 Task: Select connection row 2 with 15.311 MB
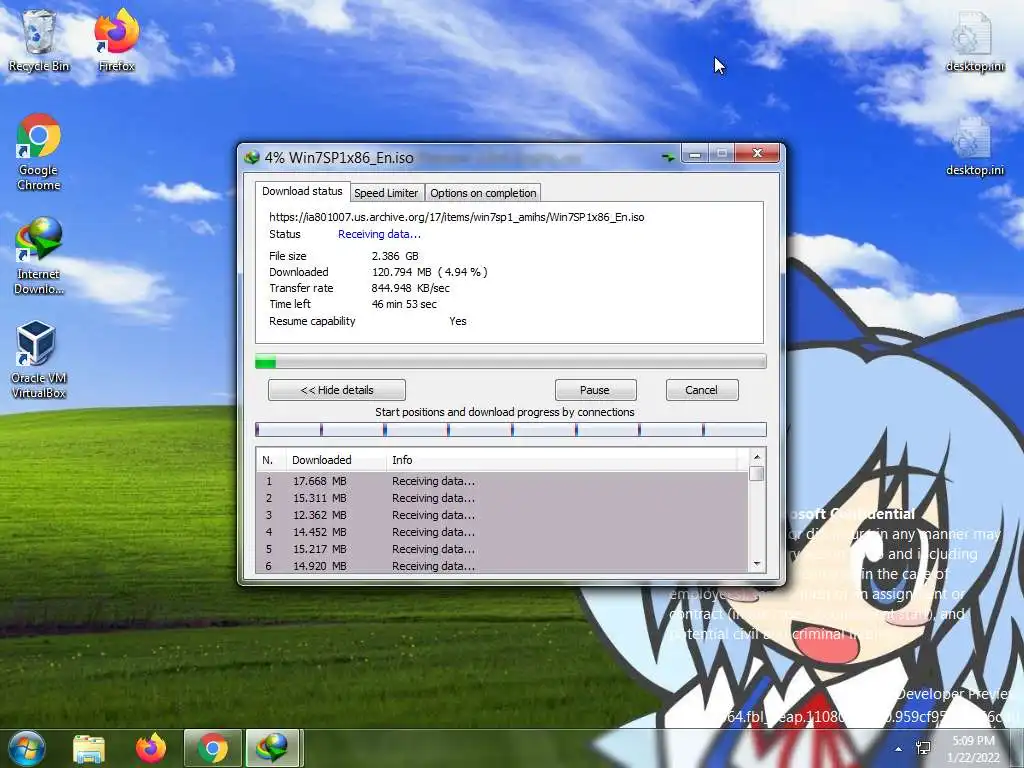502,498
